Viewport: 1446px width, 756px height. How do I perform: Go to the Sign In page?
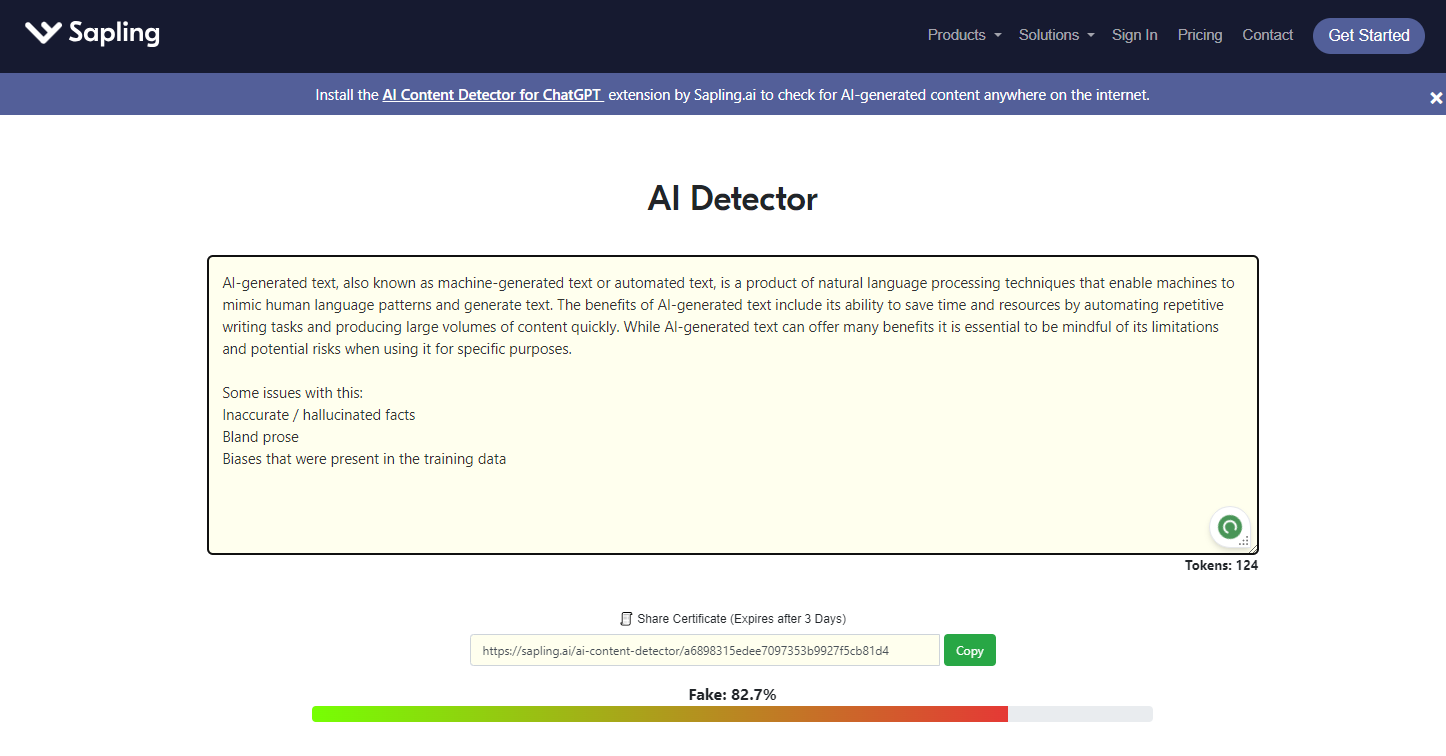1134,35
